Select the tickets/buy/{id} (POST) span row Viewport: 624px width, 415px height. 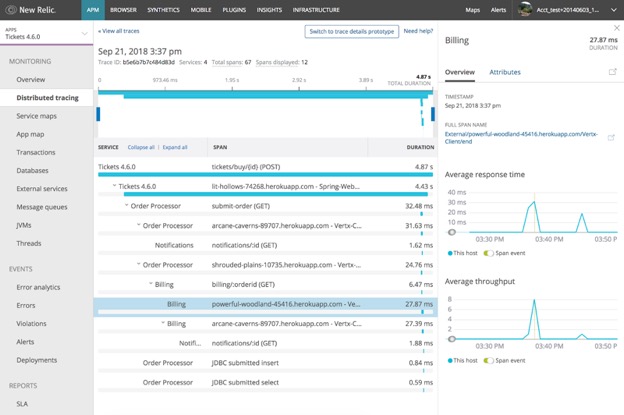point(265,169)
